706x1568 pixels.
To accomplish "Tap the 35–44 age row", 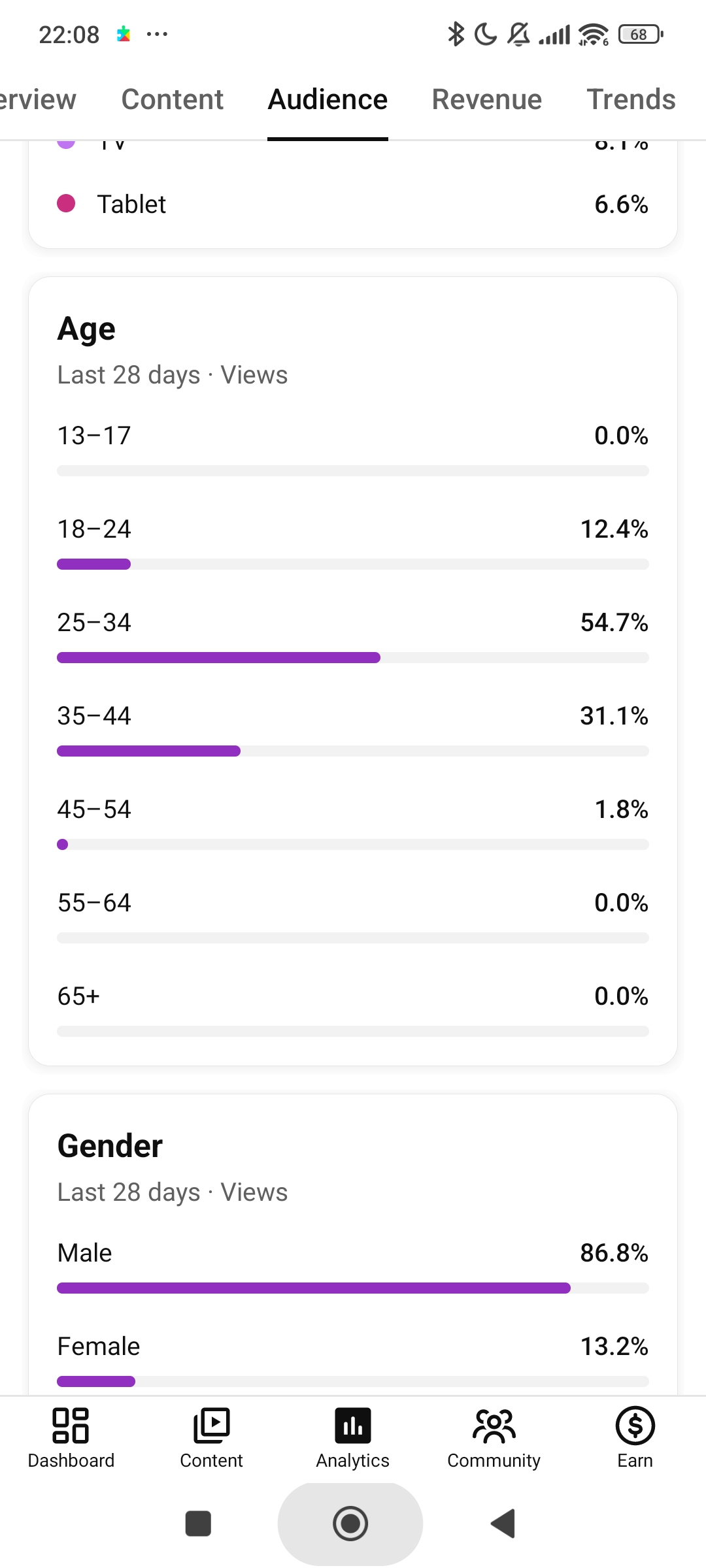I will [x=353, y=730].
